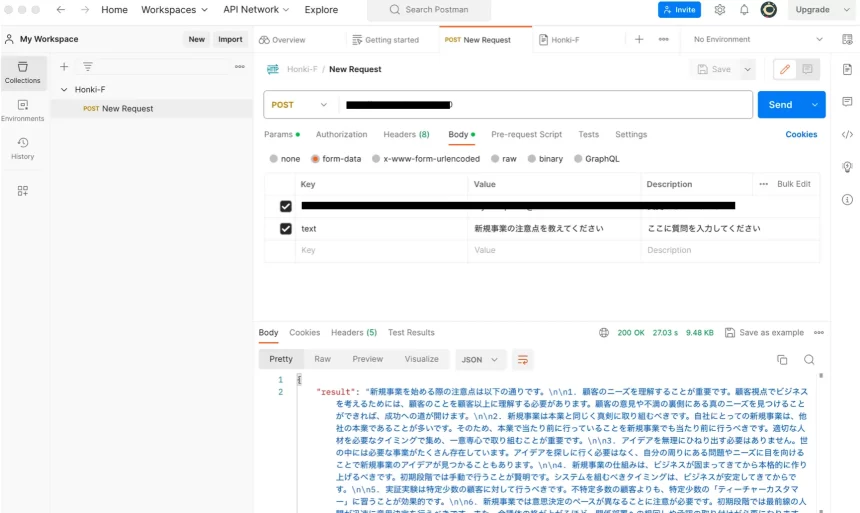Go back with the left arrow
This screenshot has height=513, width=860.
(x=61, y=10)
